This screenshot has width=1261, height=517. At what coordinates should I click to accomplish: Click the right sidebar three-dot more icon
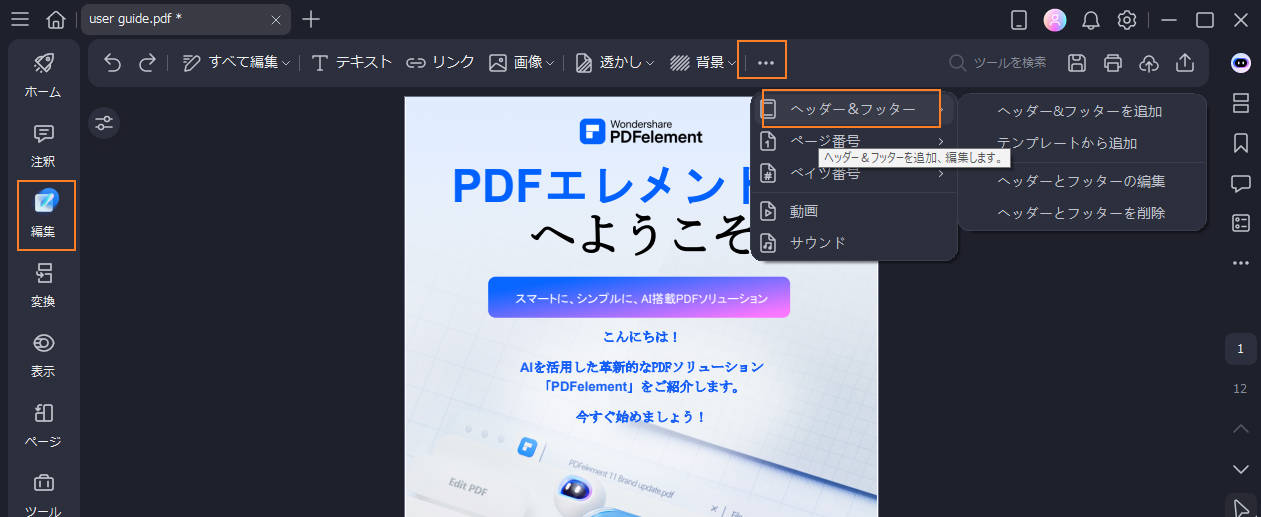(1241, 263)
